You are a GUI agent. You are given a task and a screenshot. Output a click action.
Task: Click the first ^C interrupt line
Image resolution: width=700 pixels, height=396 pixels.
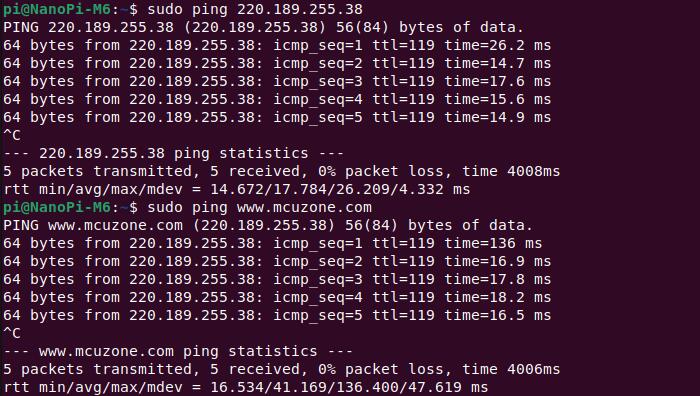(12, 135)
